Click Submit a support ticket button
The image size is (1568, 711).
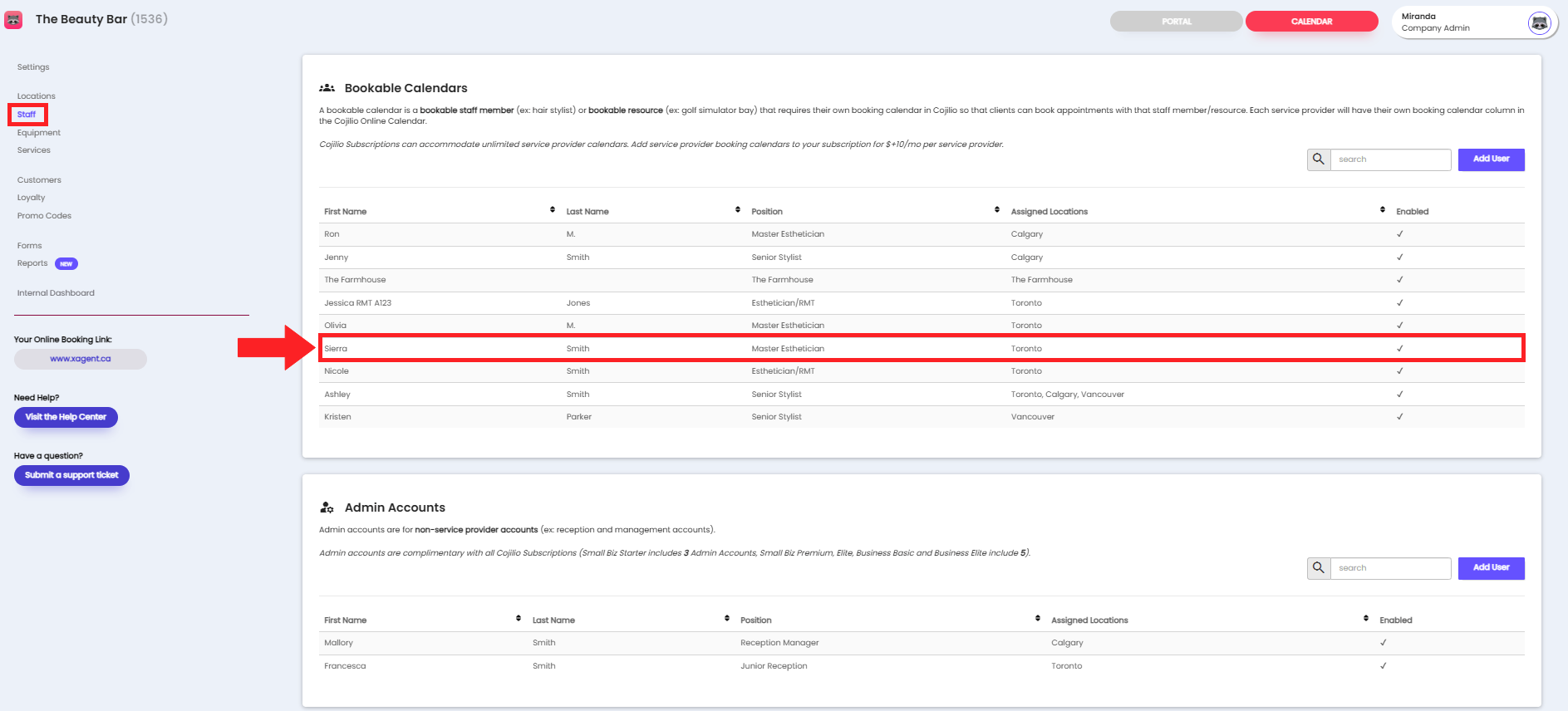71,475
